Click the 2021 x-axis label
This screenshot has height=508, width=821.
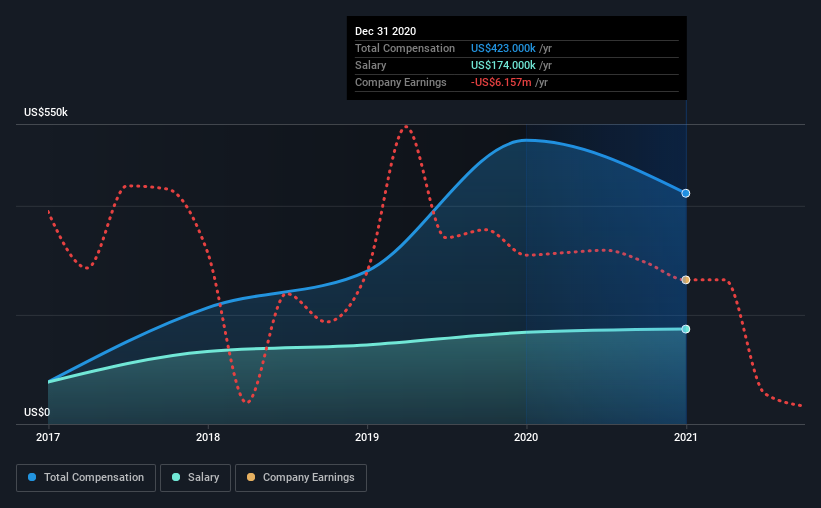tap(685, 437)
